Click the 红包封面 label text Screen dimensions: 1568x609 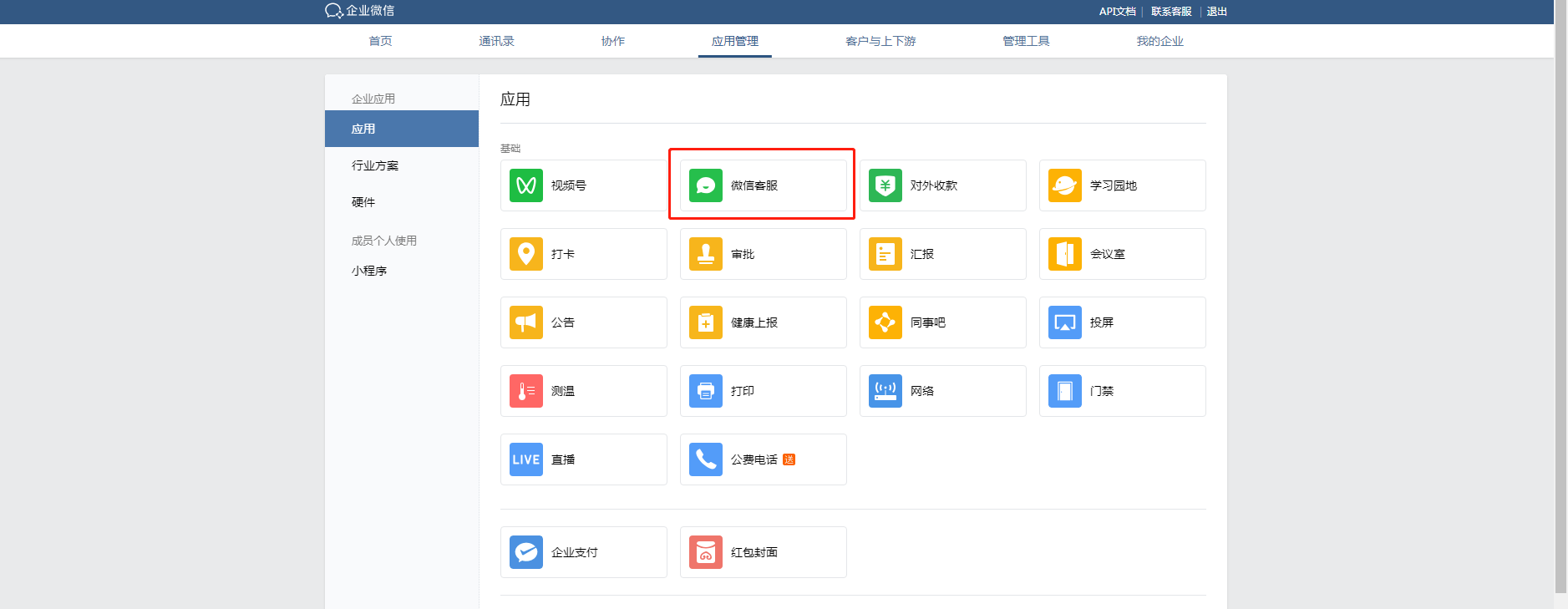[x=754, y=552]
